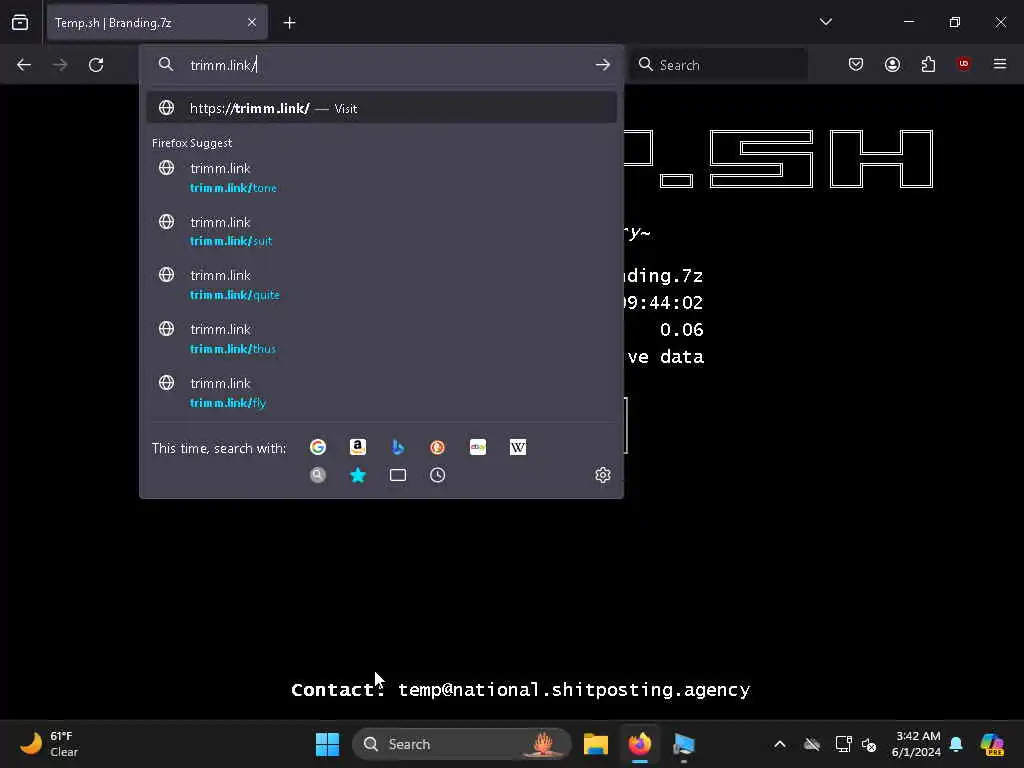Open the Firefox application menu hamburger
This screenshot has width=1024, height=768.
tap(1000, 64)
